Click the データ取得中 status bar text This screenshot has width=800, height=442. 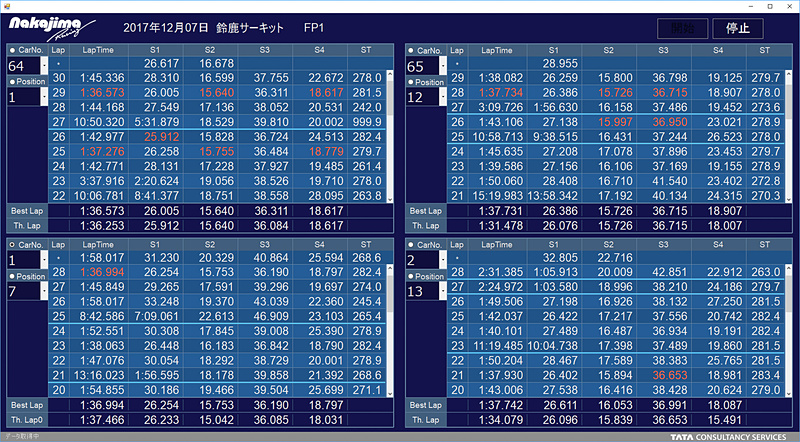[21, 437]
